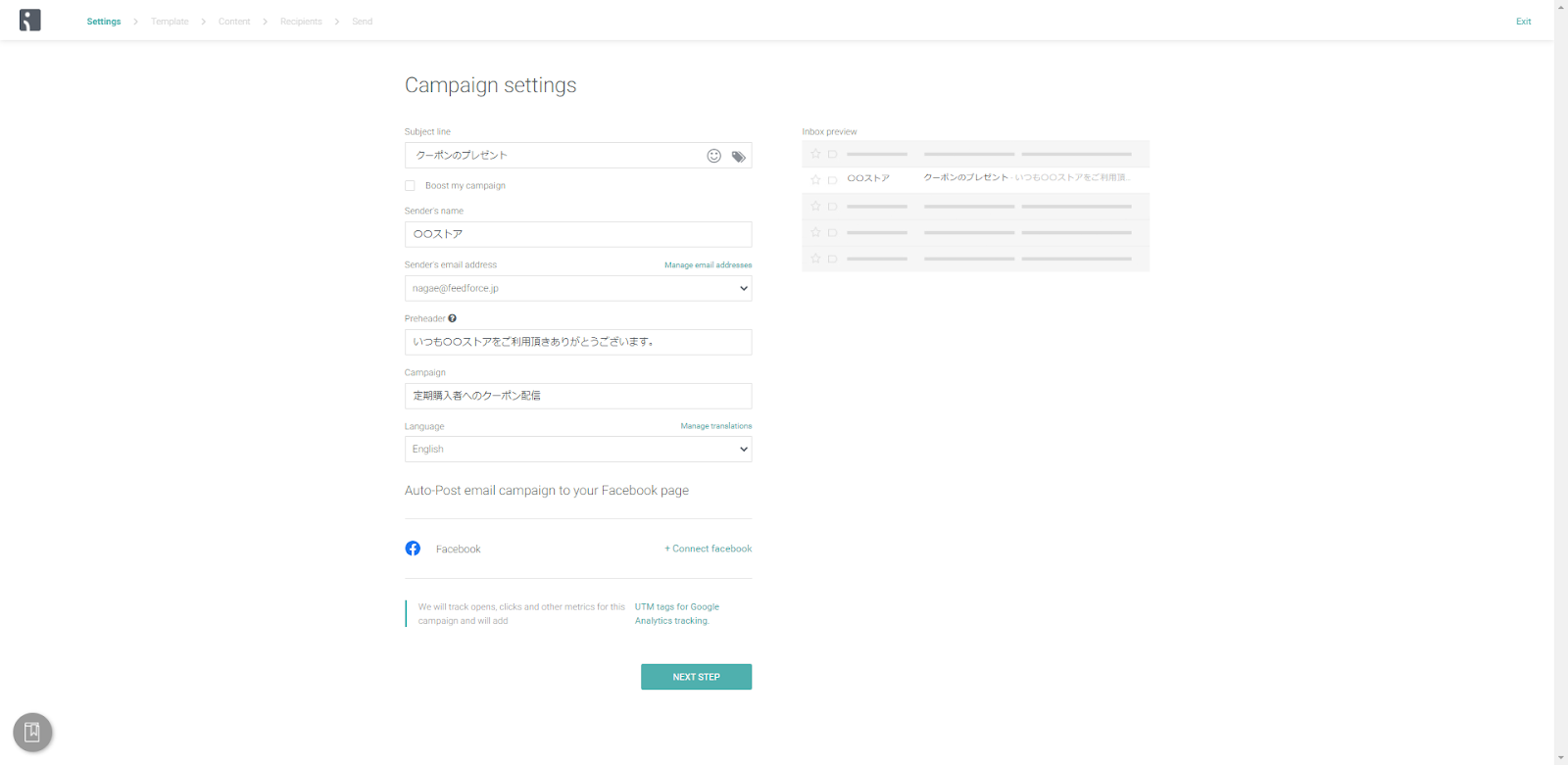This screenshot has height=765, width=1568.
Task: Click the Exit link at top right
Action: click(x=1523, y=22)
